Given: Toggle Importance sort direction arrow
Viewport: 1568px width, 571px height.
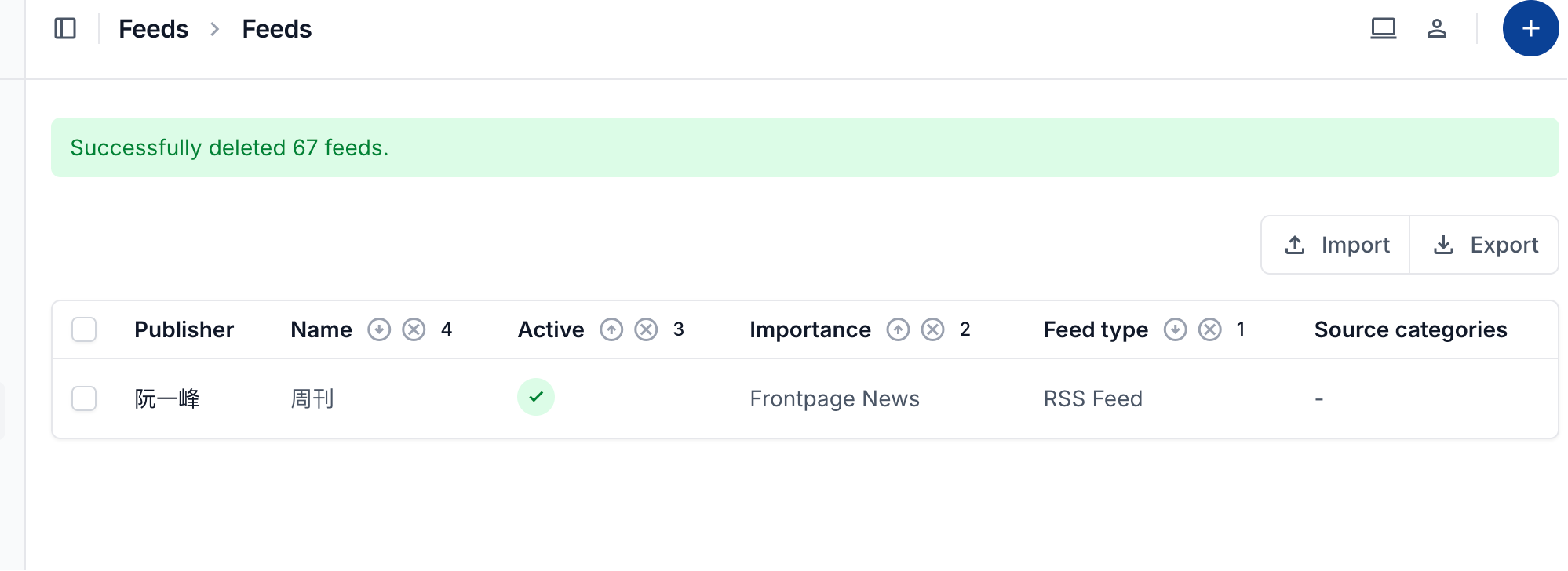Looking at the screenshot, I should (898, 329).
